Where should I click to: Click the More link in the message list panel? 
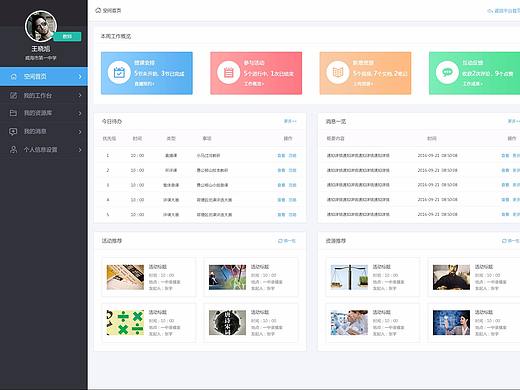[513, 121]
